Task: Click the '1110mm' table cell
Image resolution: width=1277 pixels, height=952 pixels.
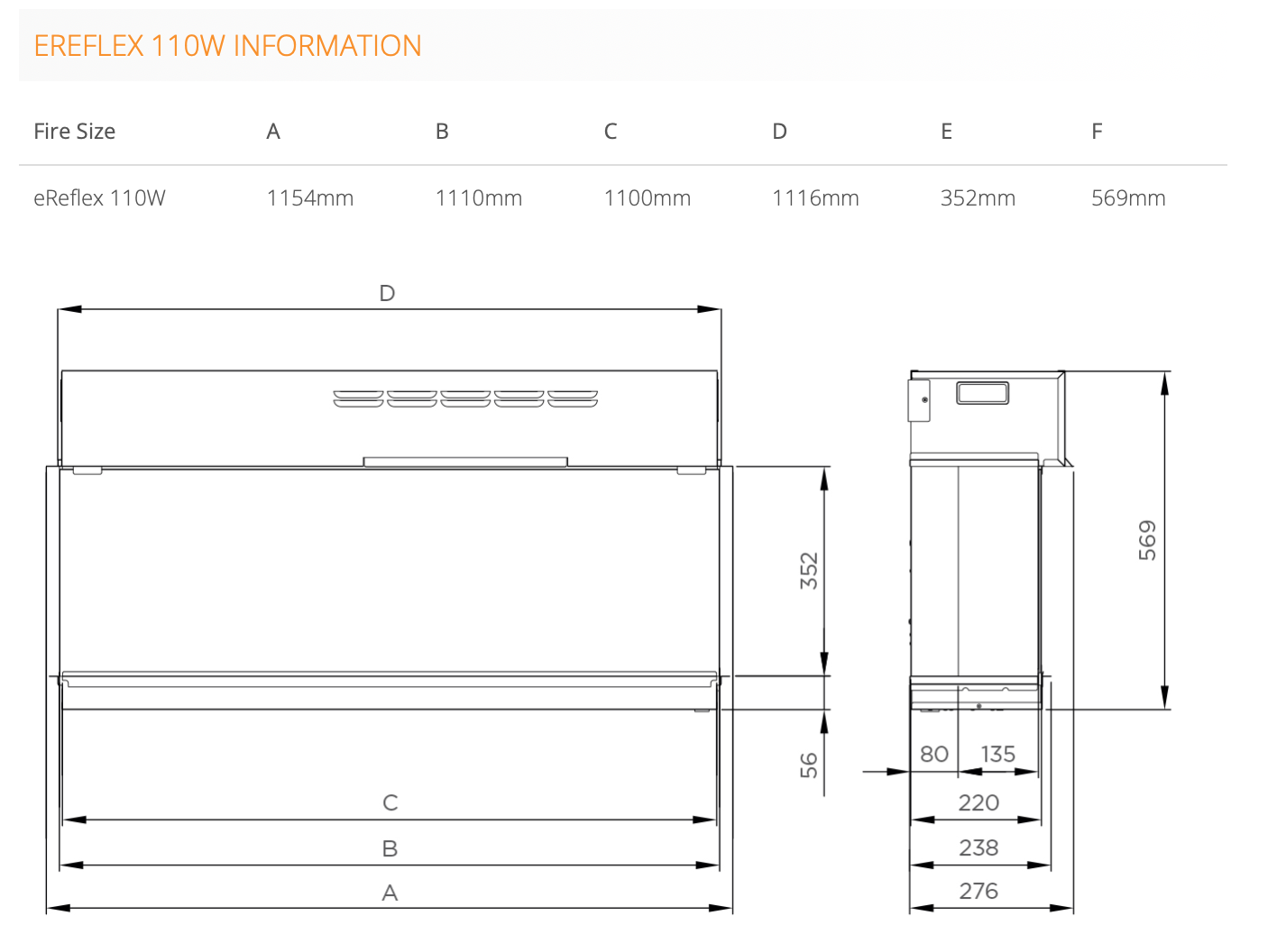Action: (478, 198)
